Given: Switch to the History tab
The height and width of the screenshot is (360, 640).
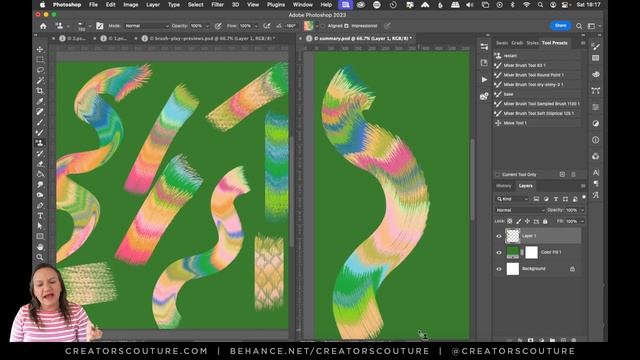Looking at the screenshot, I should (x=503, y=186).
